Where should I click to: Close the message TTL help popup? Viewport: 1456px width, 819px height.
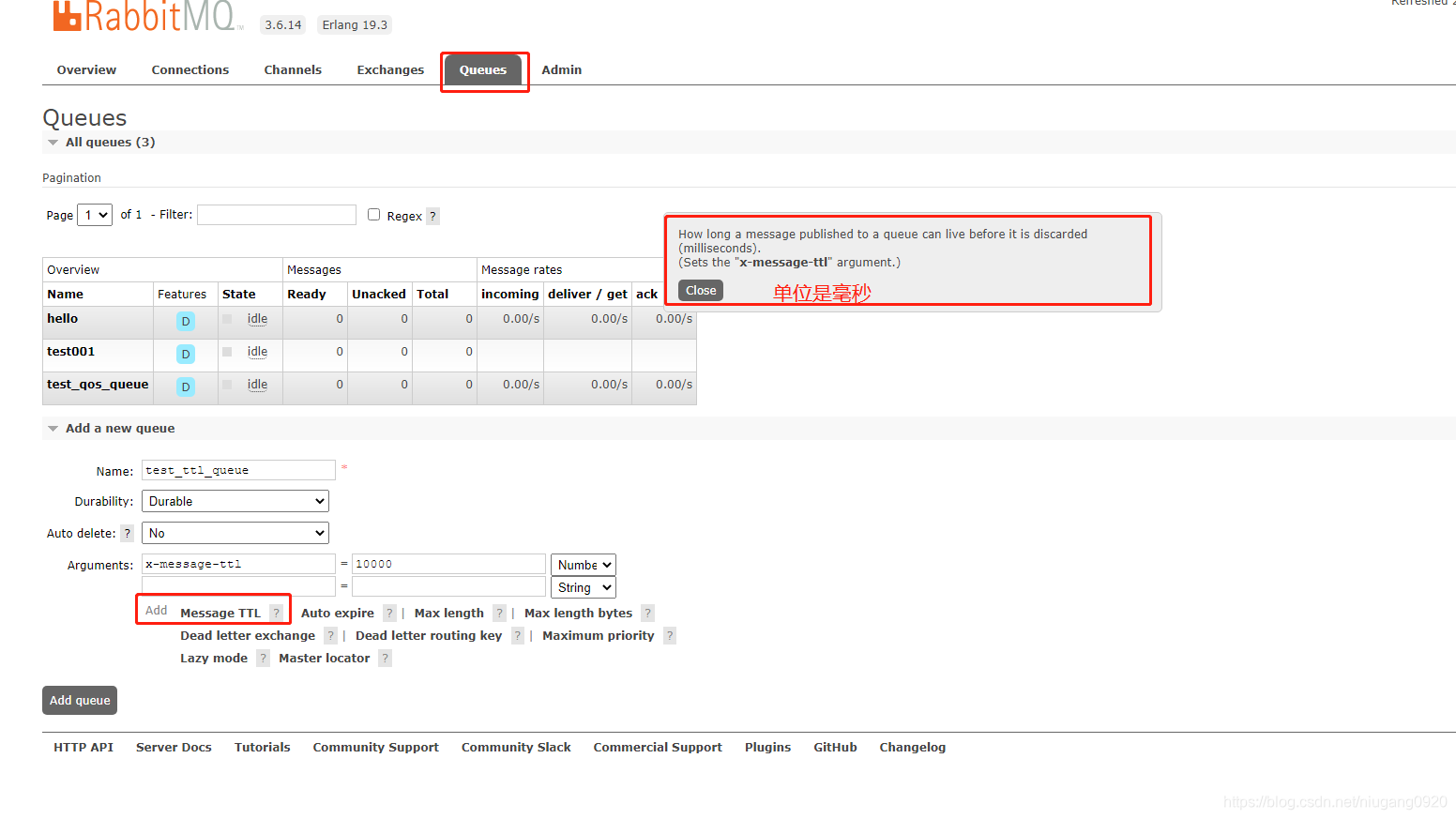coord(701,291)
